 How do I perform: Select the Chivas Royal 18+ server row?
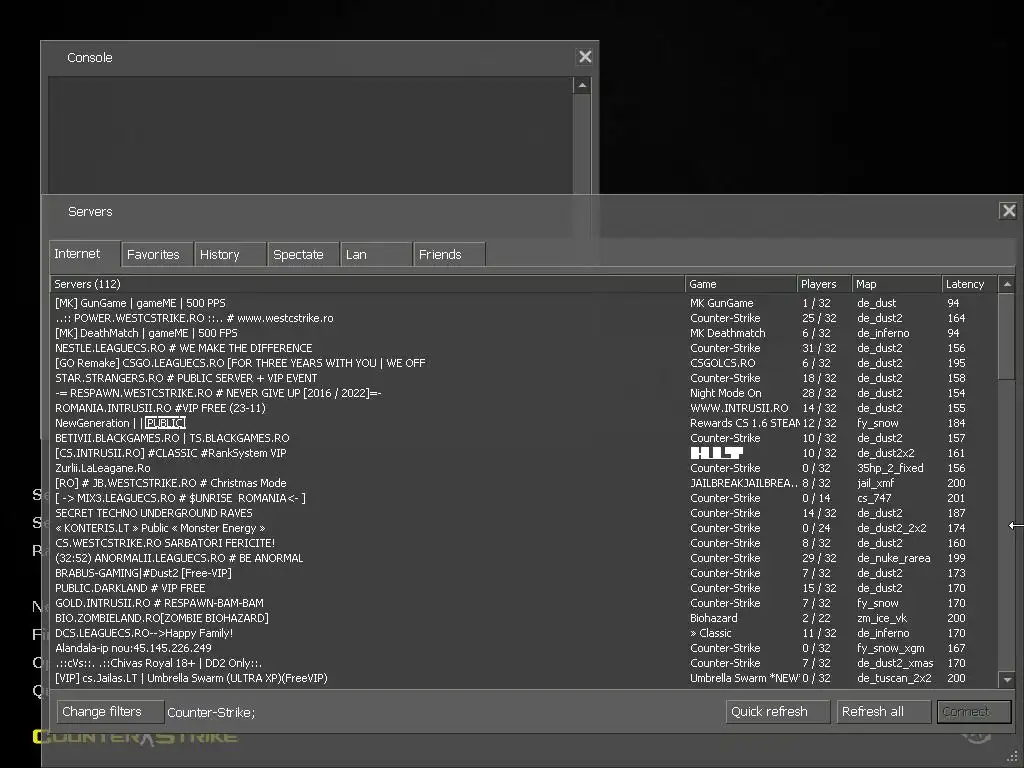524,664
